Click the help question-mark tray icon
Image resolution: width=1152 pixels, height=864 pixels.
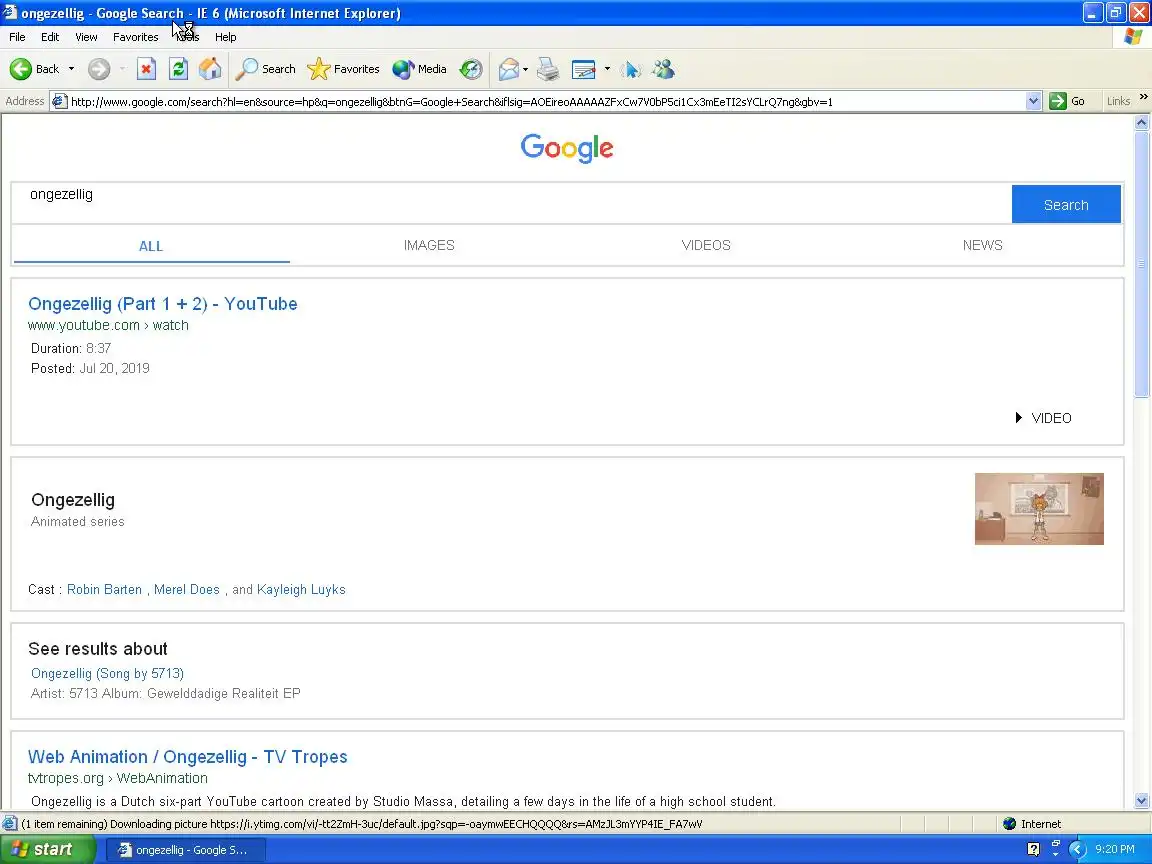tap(1034, 849)
